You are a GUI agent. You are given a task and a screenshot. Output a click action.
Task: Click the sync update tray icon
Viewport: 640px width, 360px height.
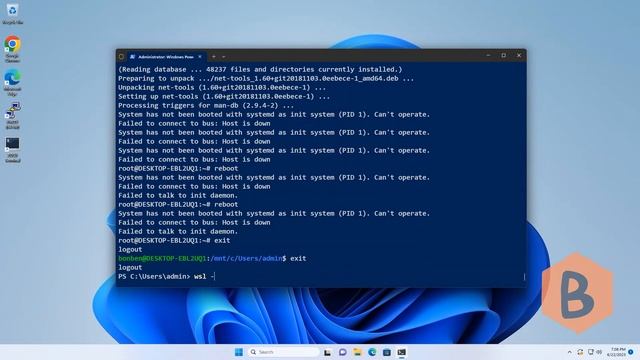pos(580,352)
